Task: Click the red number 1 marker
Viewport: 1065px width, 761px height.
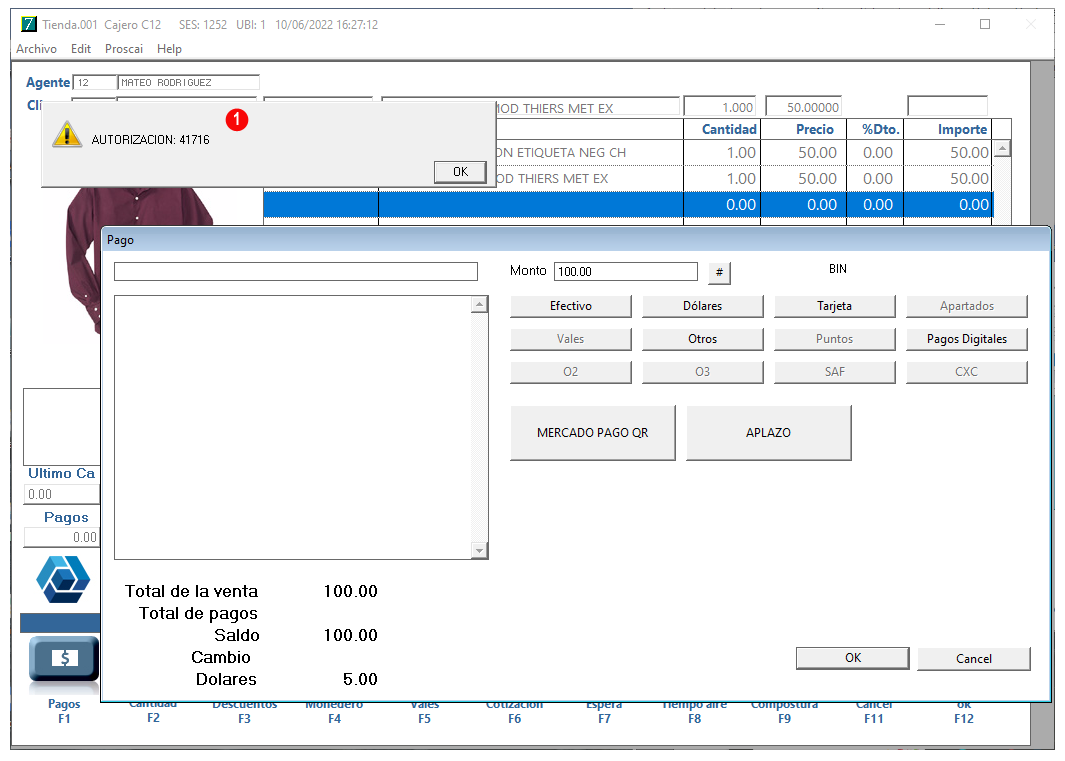Action: [236, 120]
